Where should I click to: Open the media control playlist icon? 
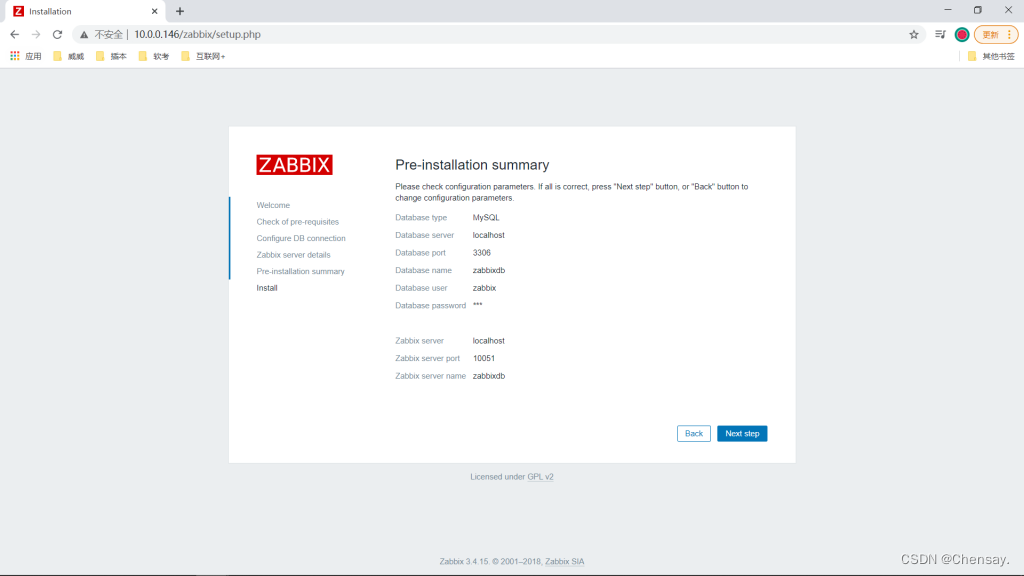point(940,35)
